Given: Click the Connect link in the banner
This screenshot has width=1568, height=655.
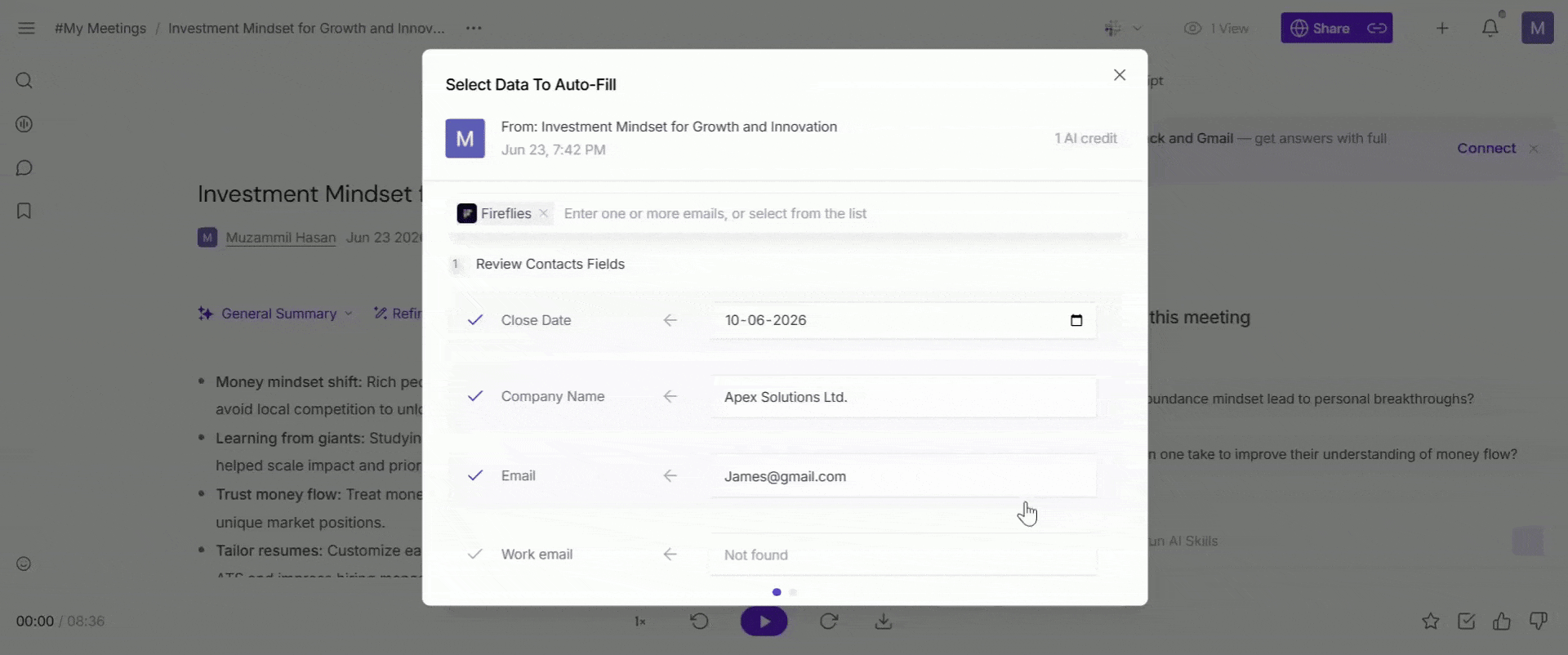Looking at the screenshot, I should [x=1486, y=149].
